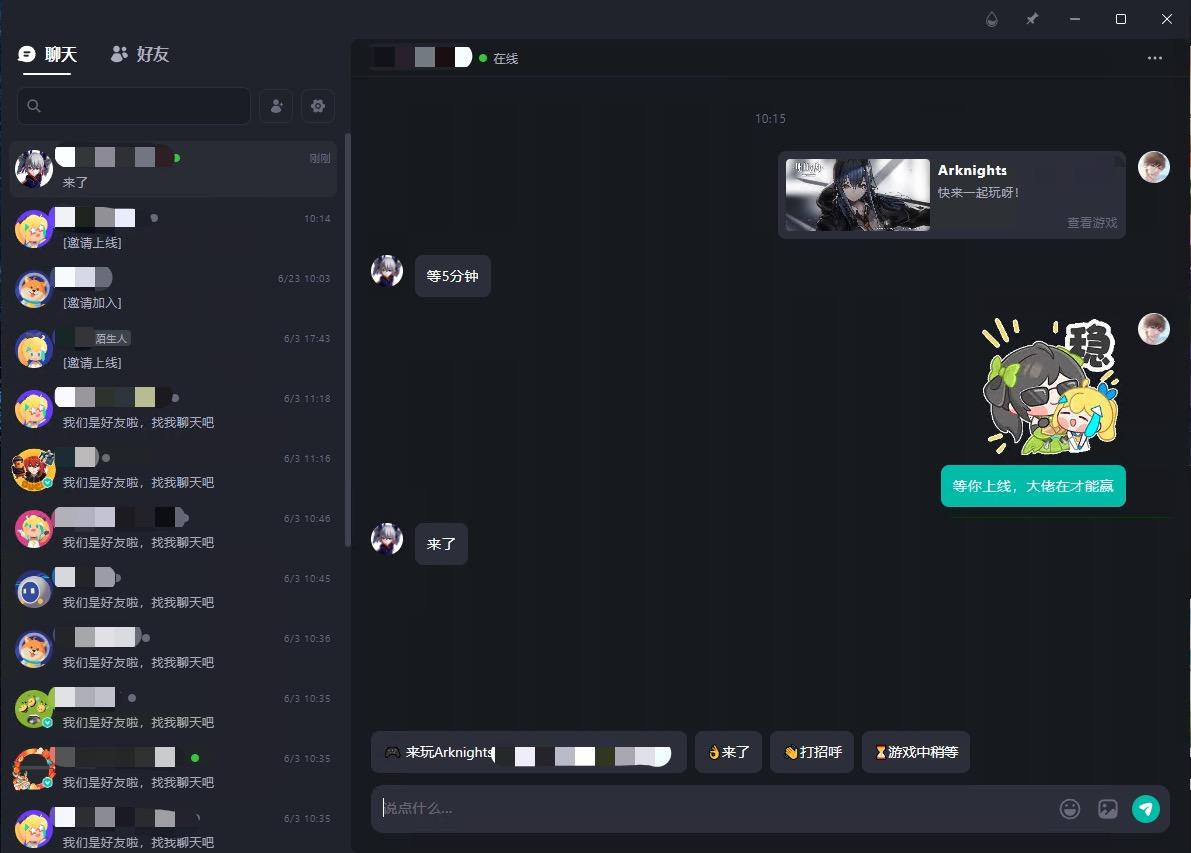The image size is (1191, 853).
Task: Click avatar of 6/3 11:16 conversation
Action: [x=33, y=469]
